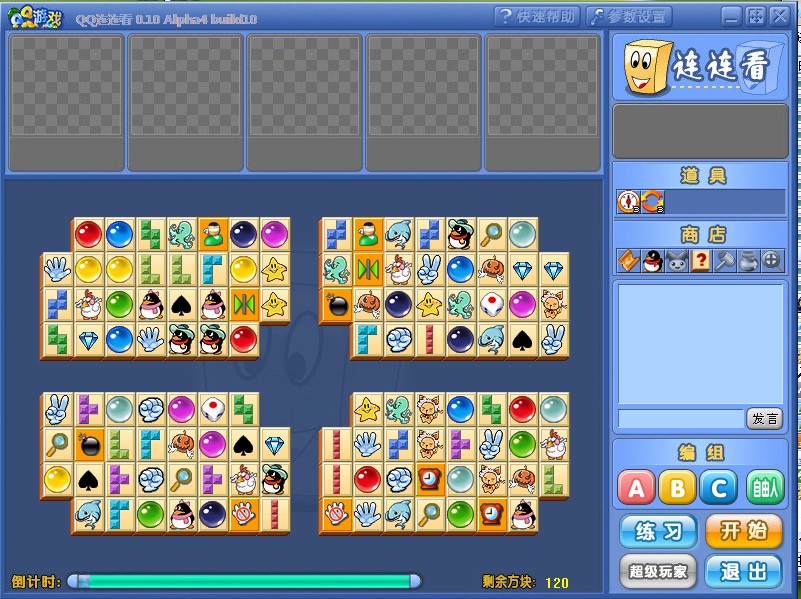Click the 发言 send button
Image resolution: width=801 pixels, height=599 pixels.
tap(765, 419)
